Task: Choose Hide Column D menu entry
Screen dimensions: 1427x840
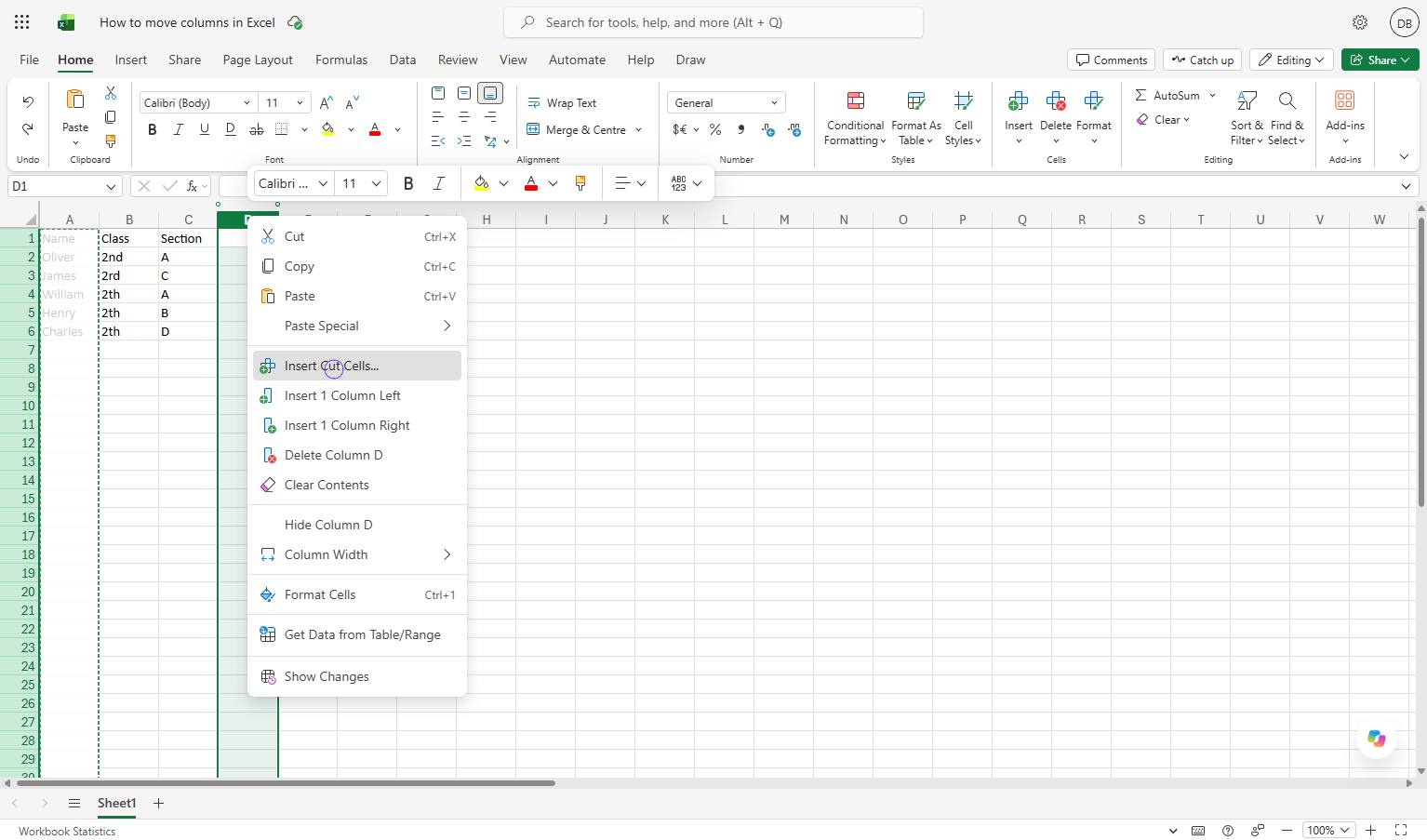Action: [357, 525]
